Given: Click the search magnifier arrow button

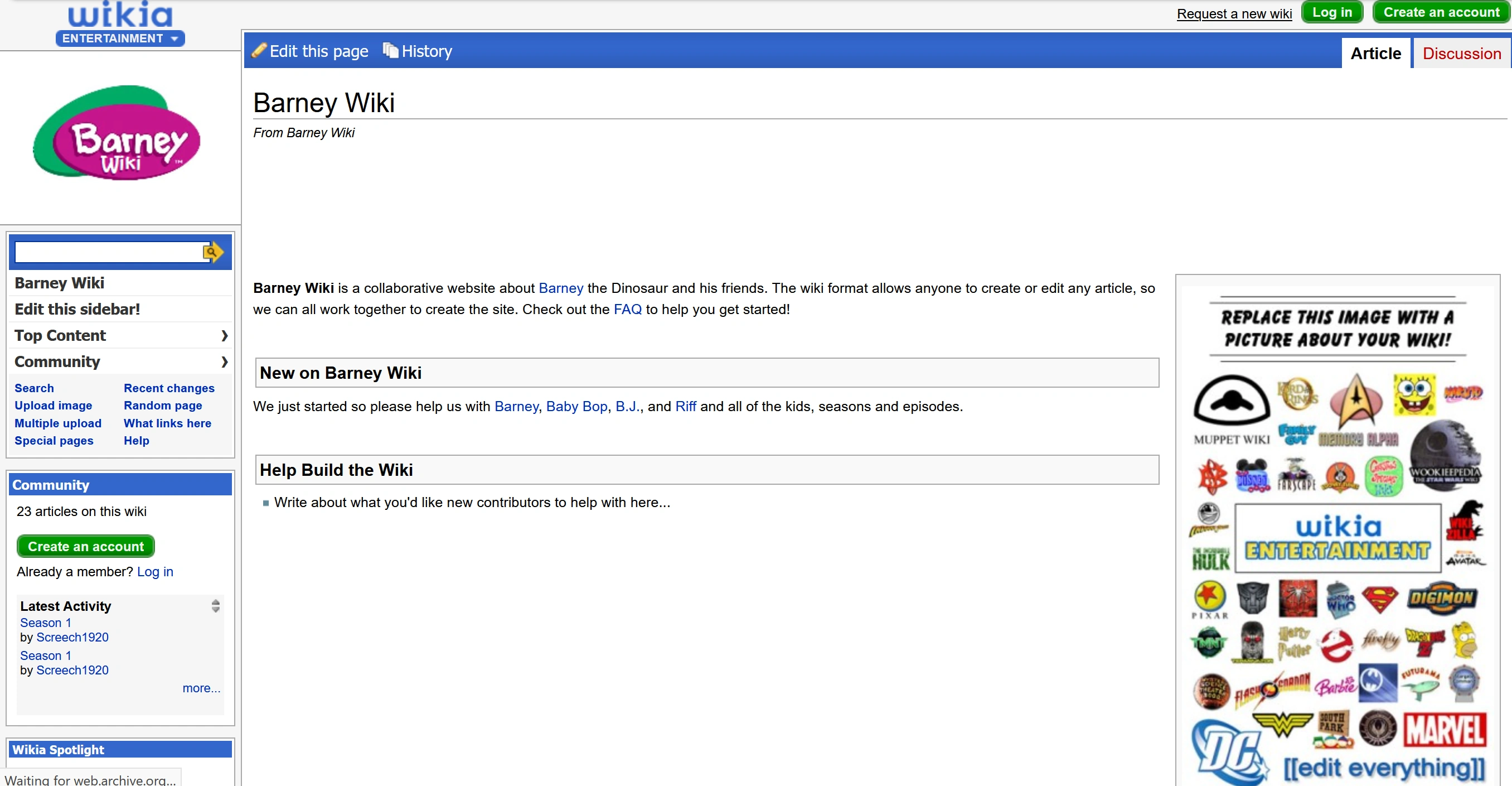Looking at the screenshot, I should 212,252.
